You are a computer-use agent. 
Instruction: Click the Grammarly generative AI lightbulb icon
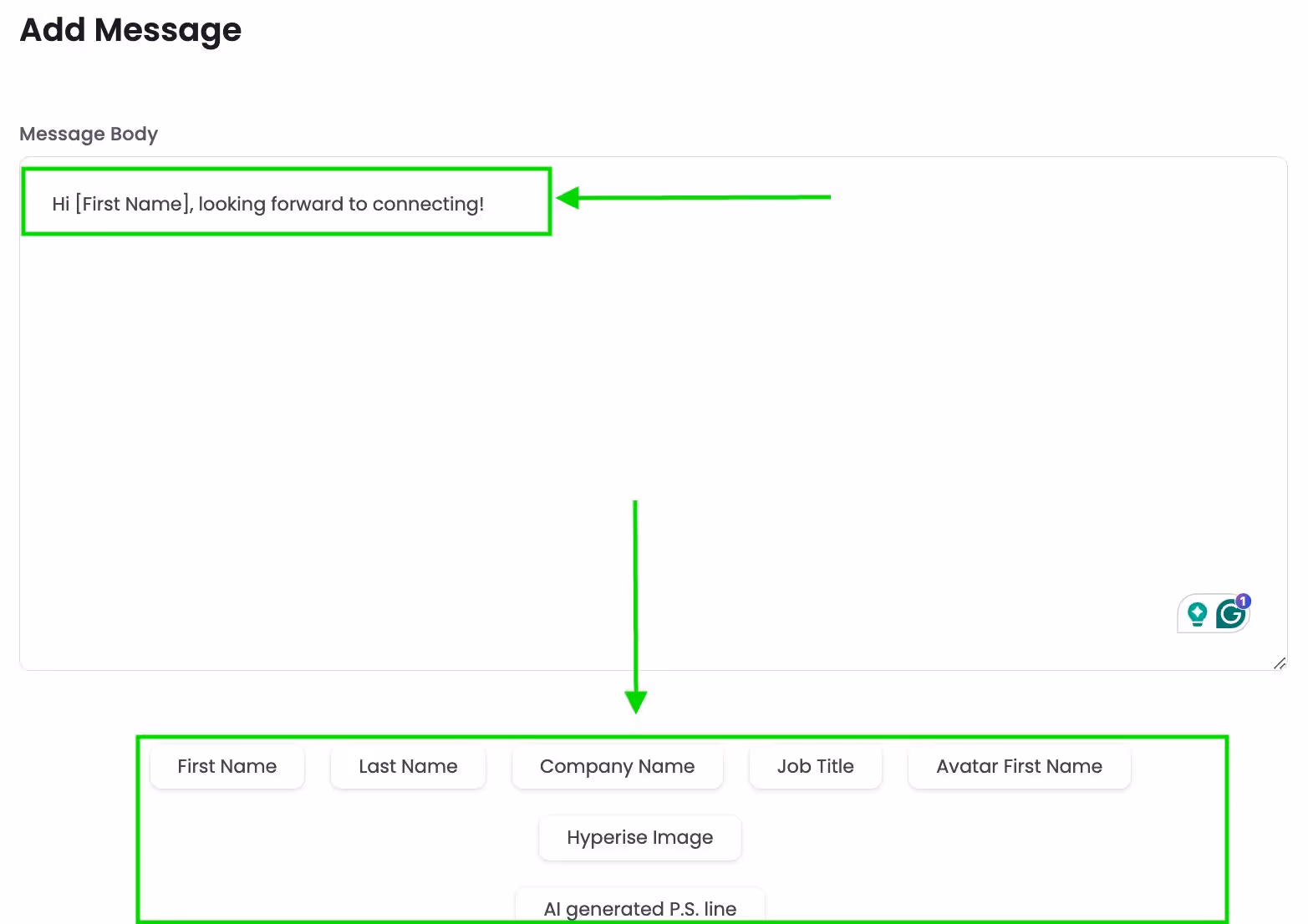(1198, 613)
